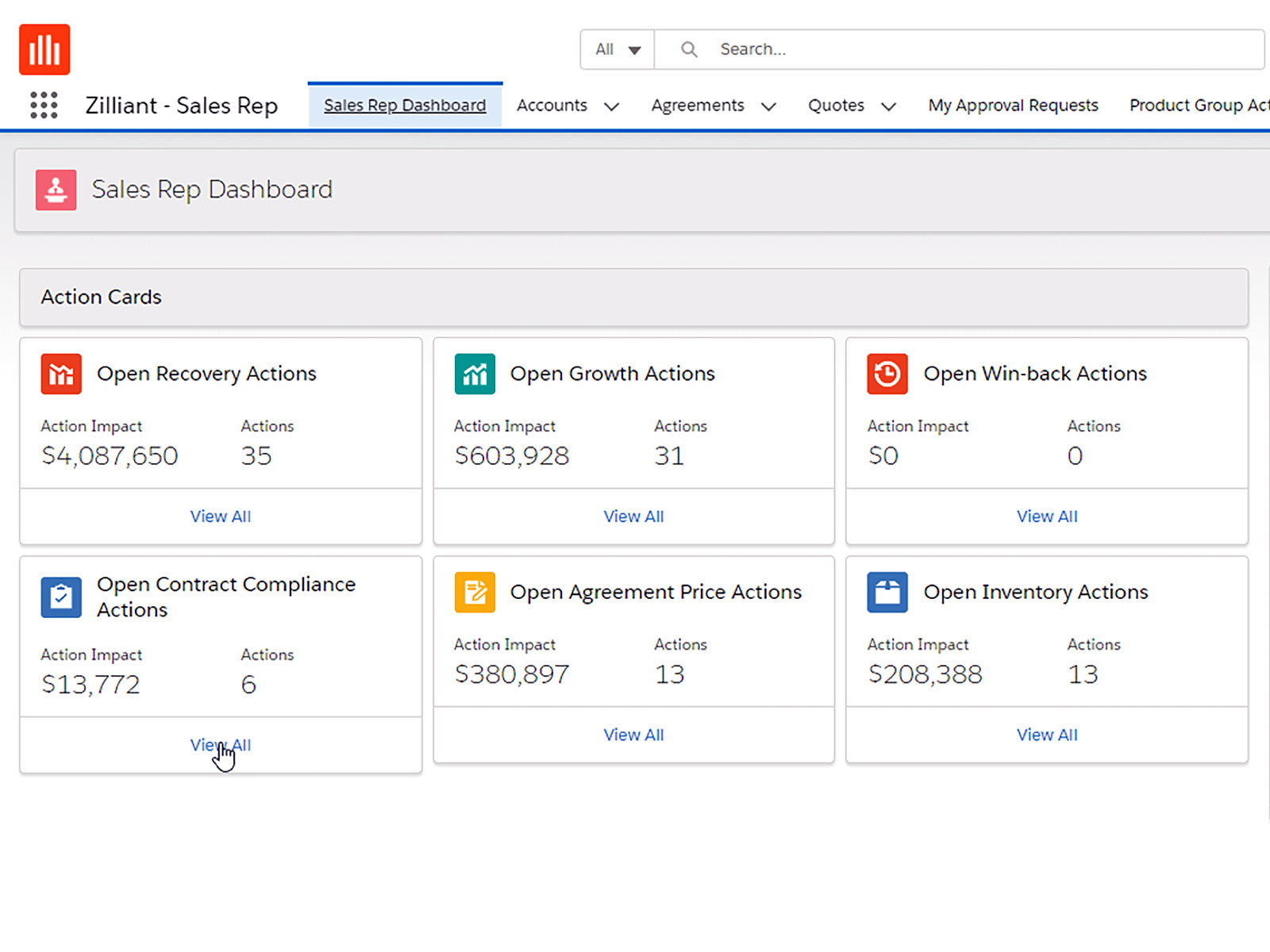Click the 31 actions count

point(669,456)
